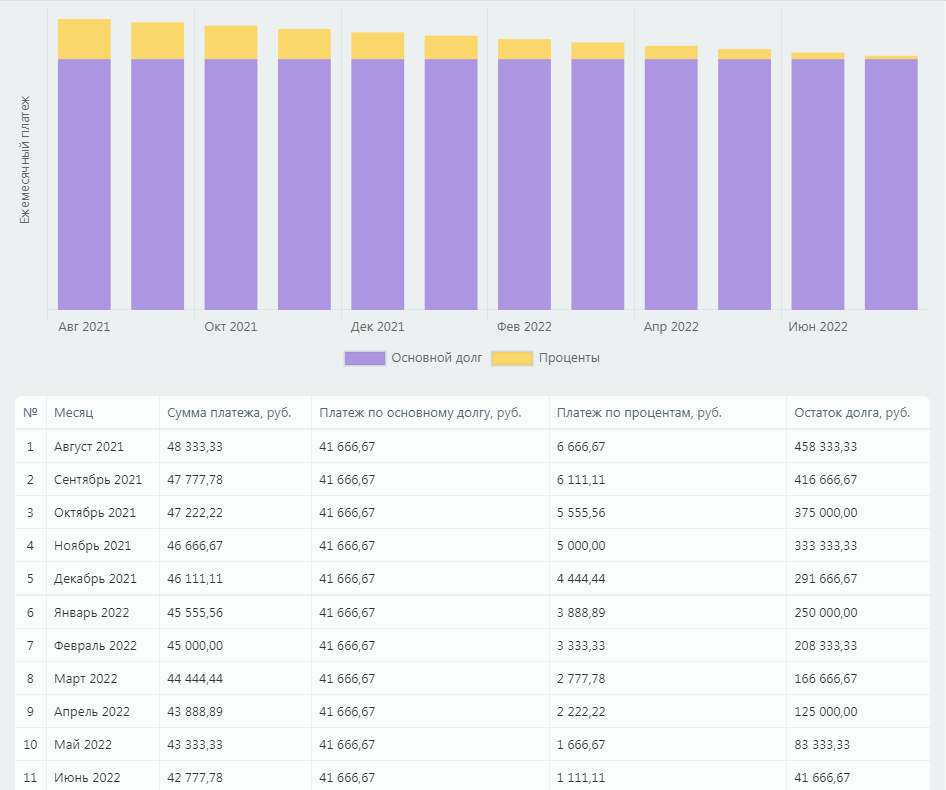Select the Авг 2021 chart bar

pyautogui.click(x=84, y=164)
